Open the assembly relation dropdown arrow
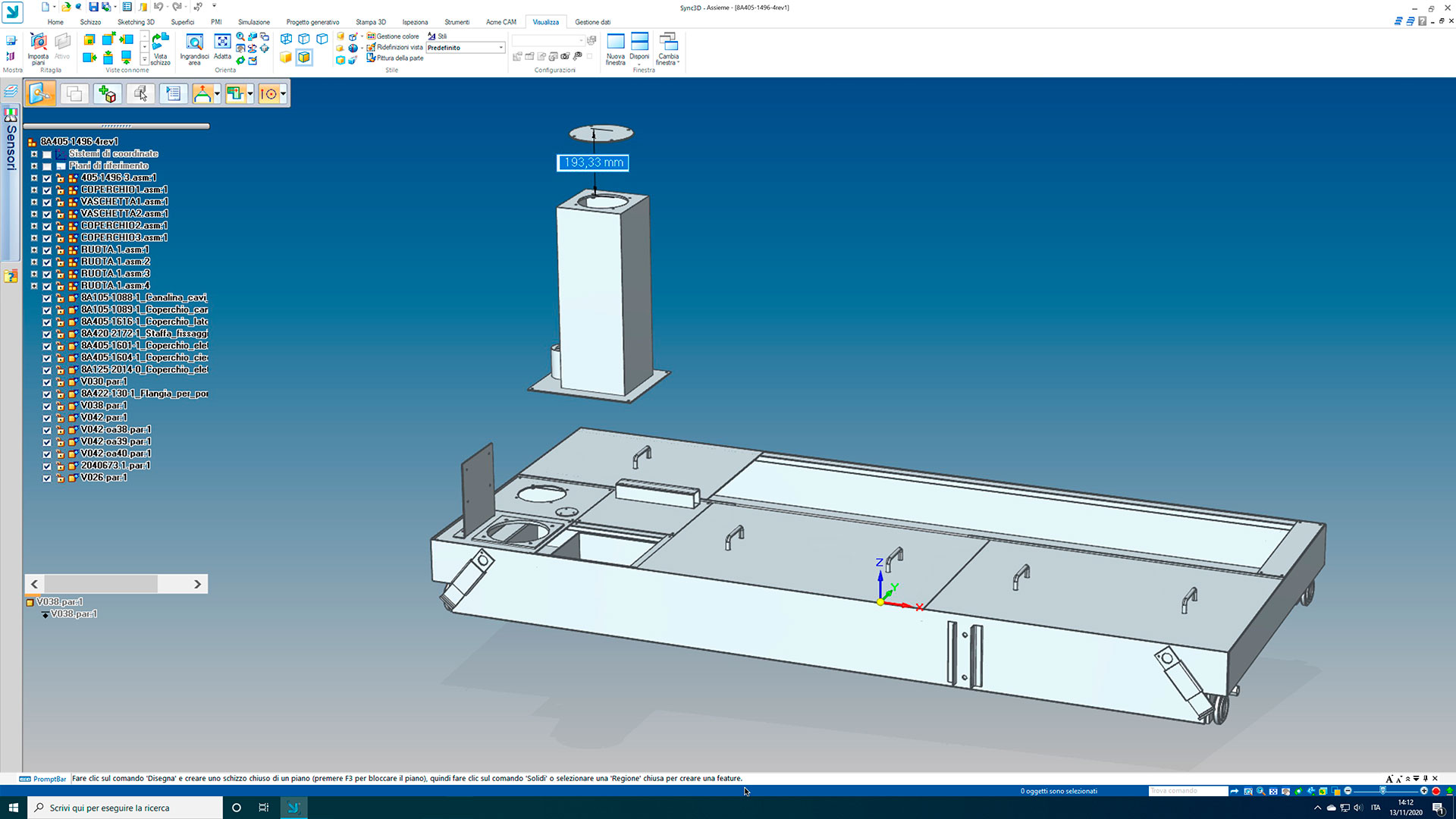 pyautogui.click(x=218, y=94)
